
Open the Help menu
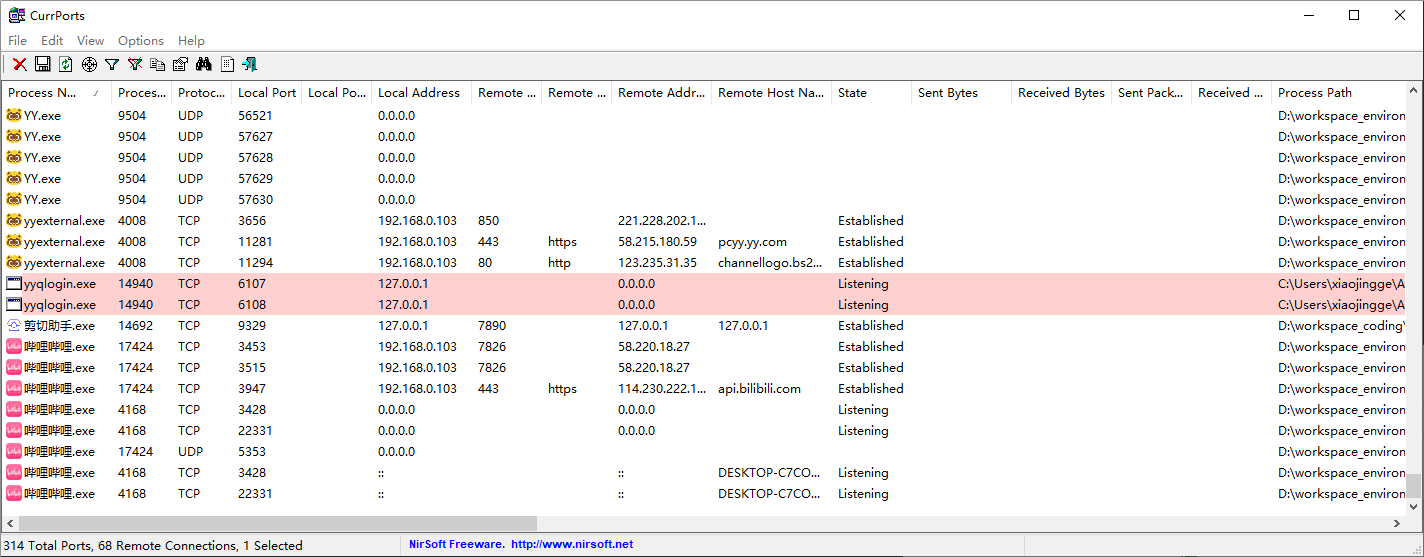(x=191, y=41)
